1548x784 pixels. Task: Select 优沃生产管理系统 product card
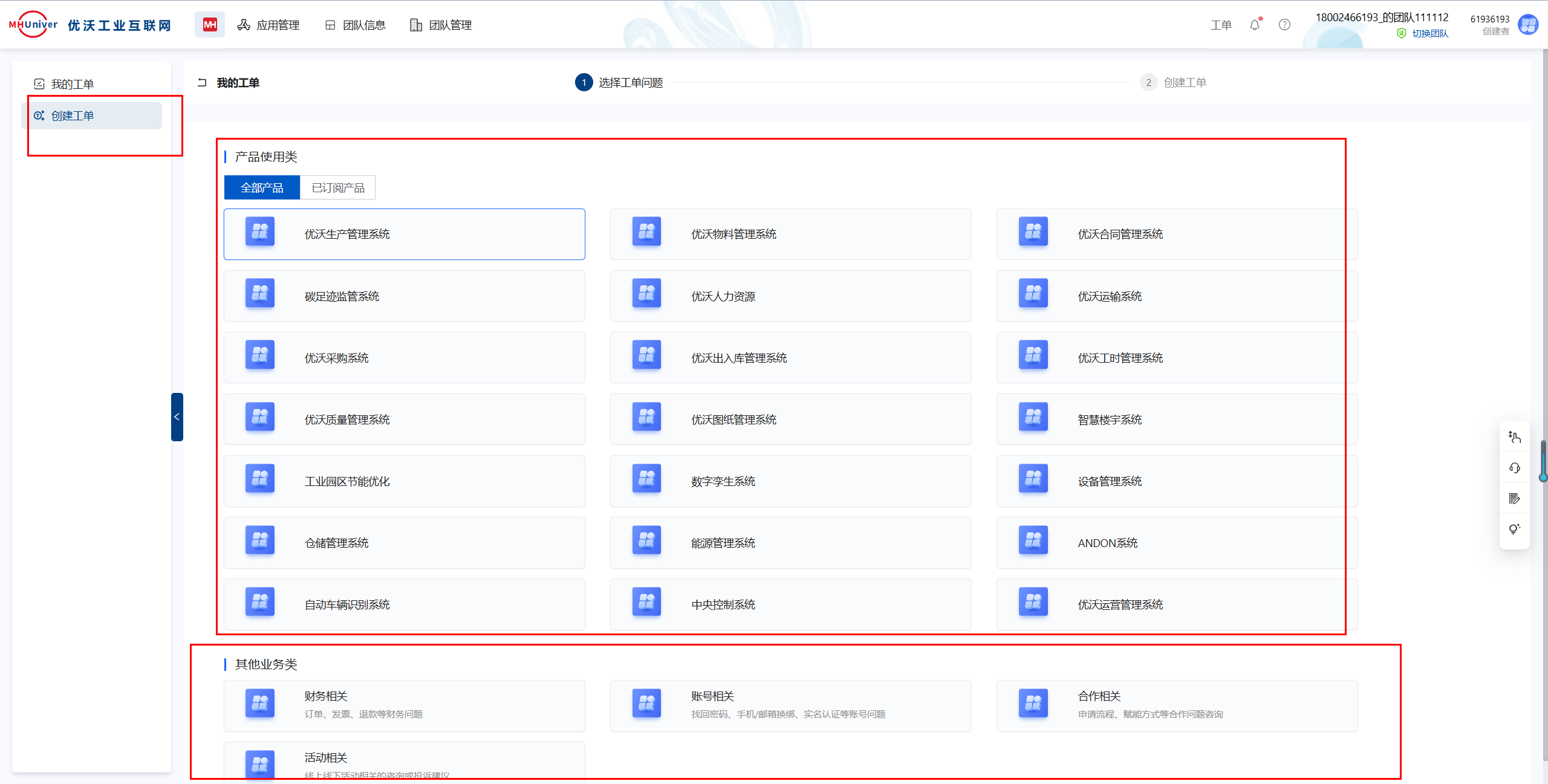(x=404, y=235)
